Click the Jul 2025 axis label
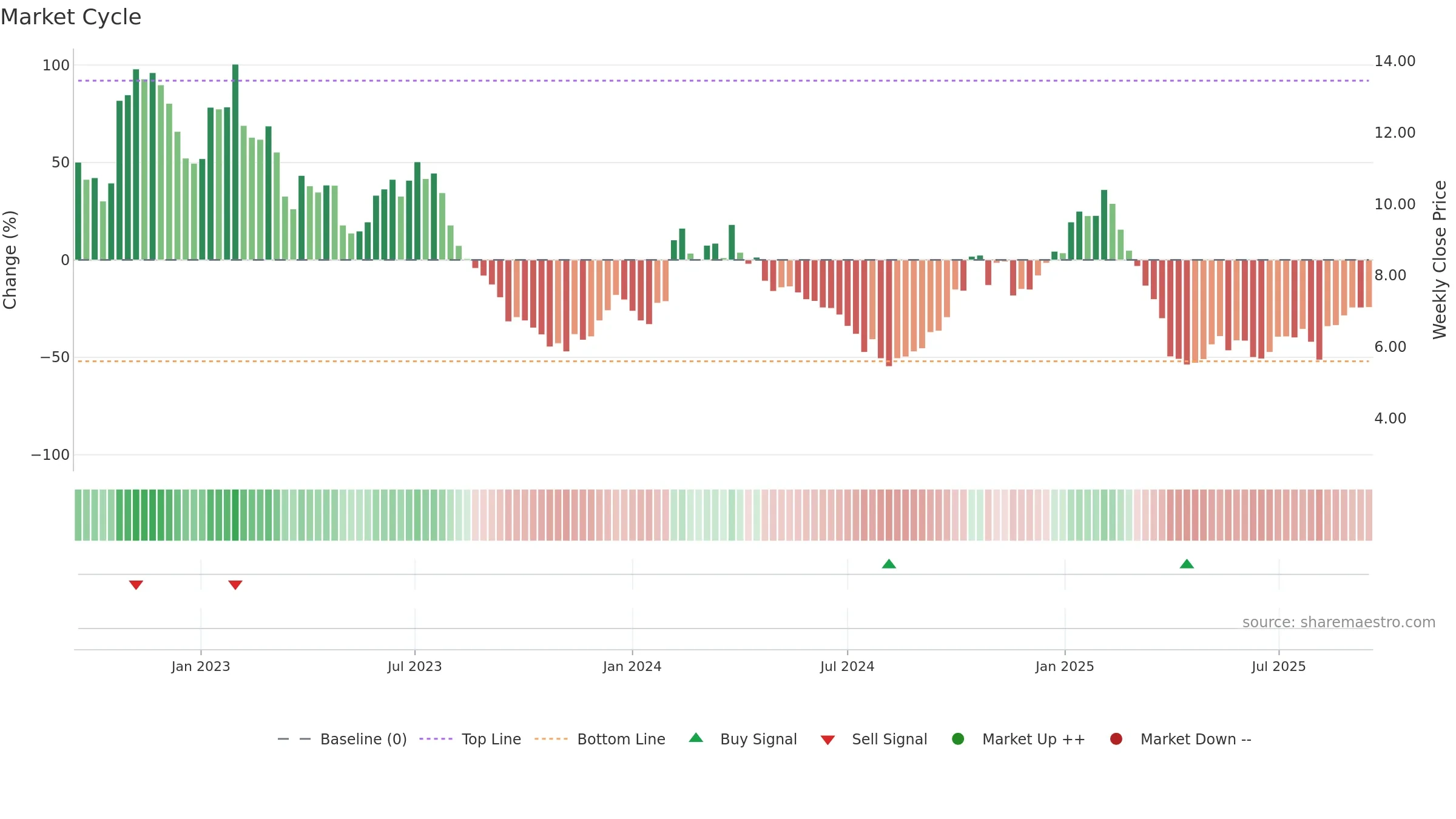Viewport: 1456px width, 819px height. point(1279,667)
